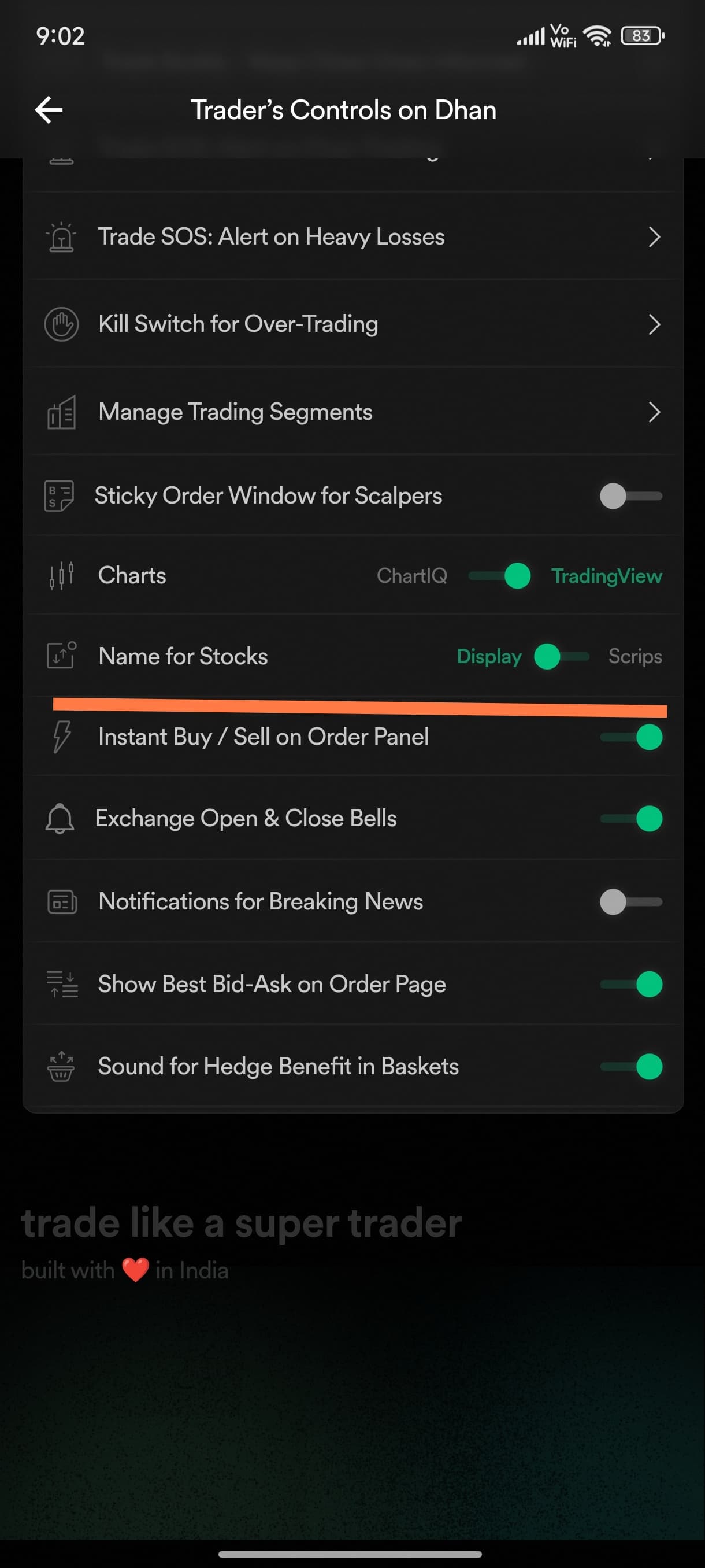The image size is (705, 1568).
Task: Tap the Kill Switch hand icon
Action: point(61,324)
